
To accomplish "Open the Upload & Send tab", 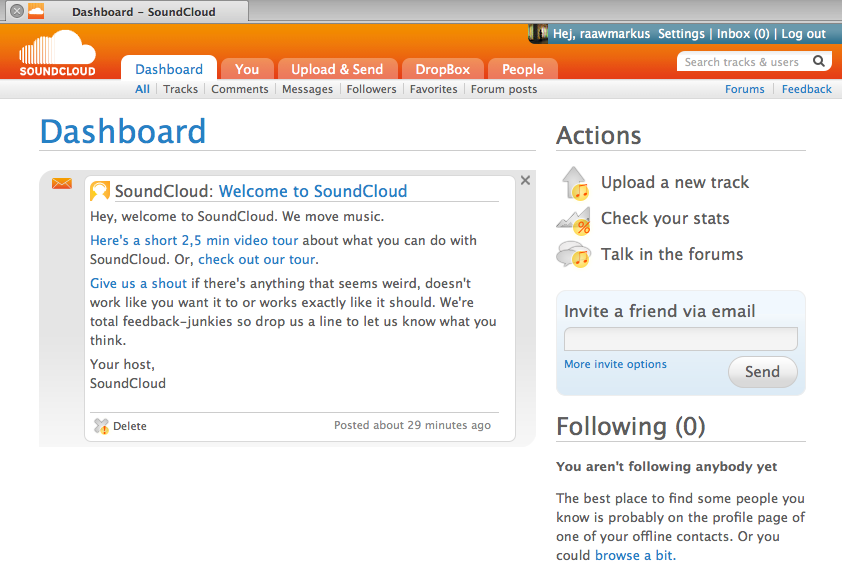I will [337, 69].
